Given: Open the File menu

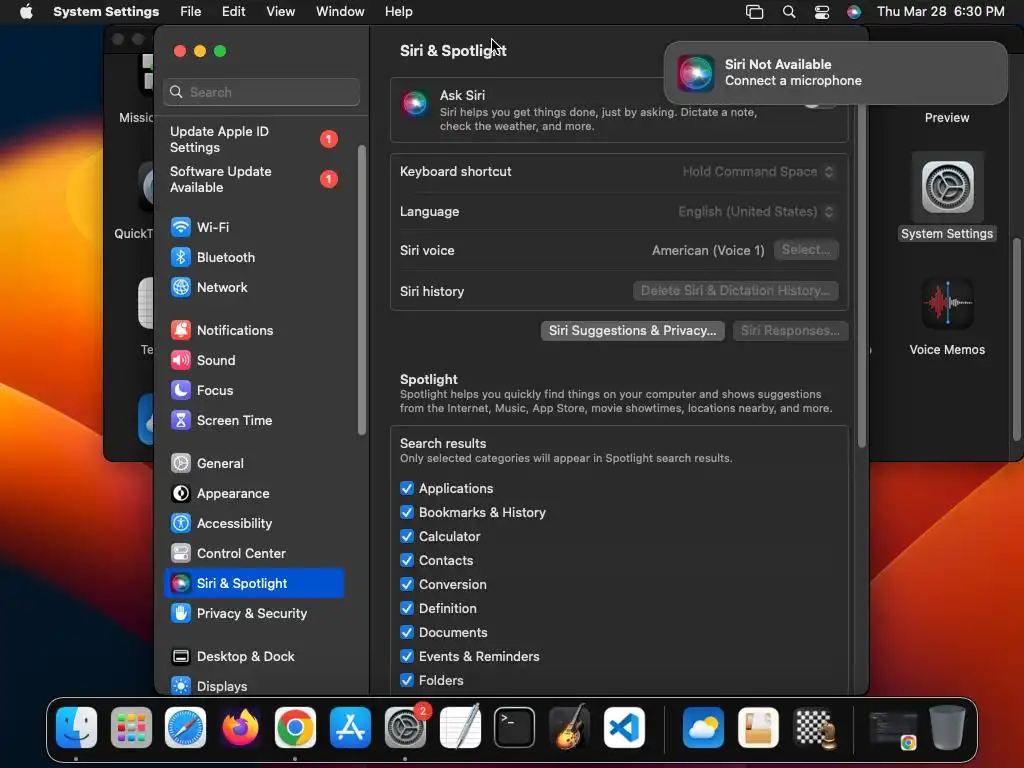Looking at the screenshot, I should [x=191, y=12].
